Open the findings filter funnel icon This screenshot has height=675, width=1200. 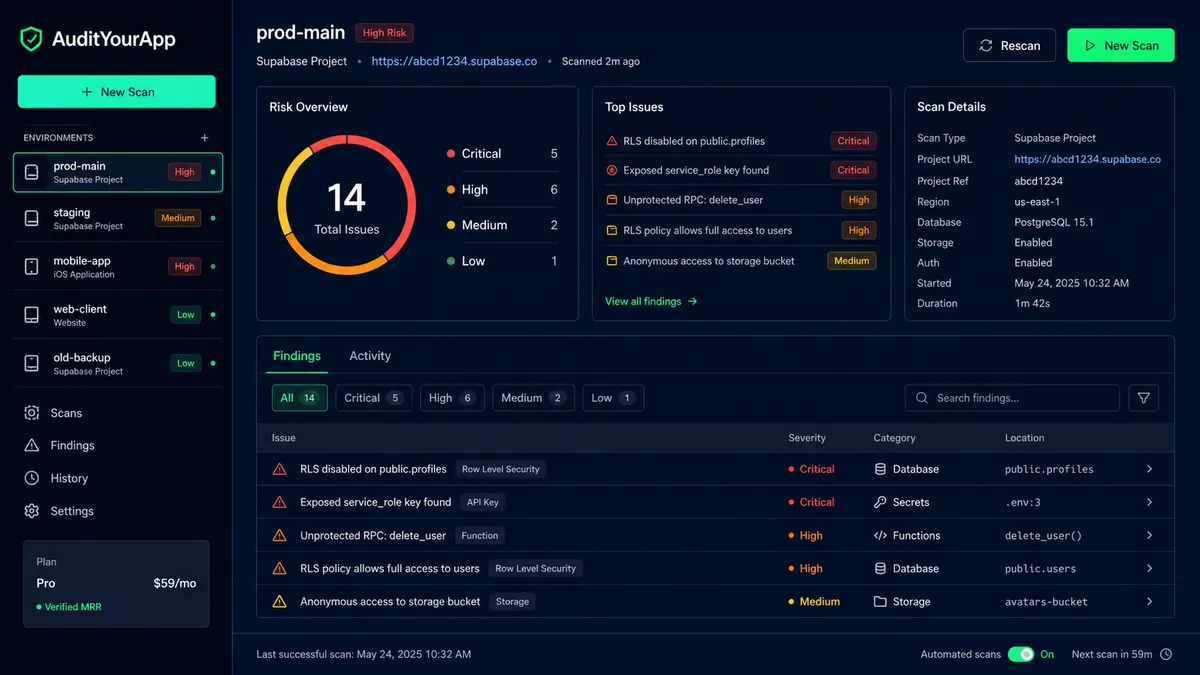pyautogui.click(x=1144, y=398)
